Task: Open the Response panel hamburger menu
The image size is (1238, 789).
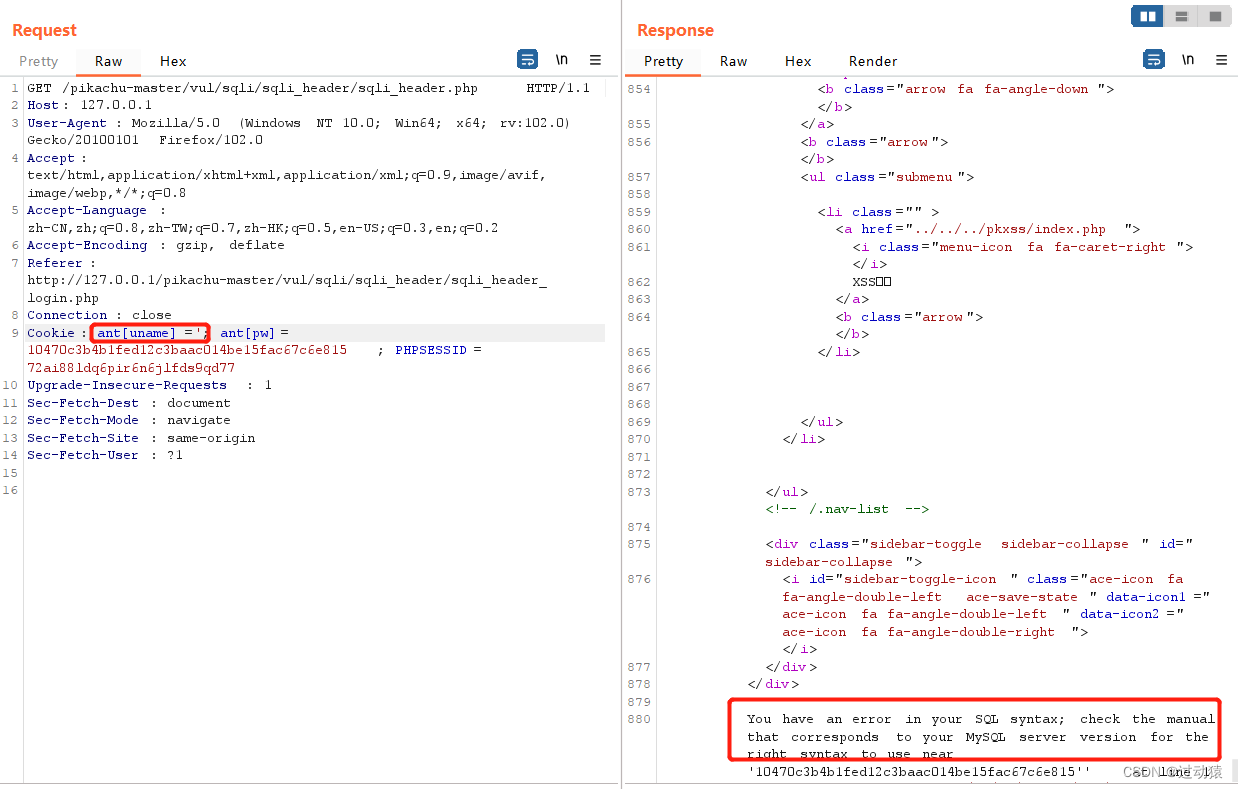Action: point(1221,60)
